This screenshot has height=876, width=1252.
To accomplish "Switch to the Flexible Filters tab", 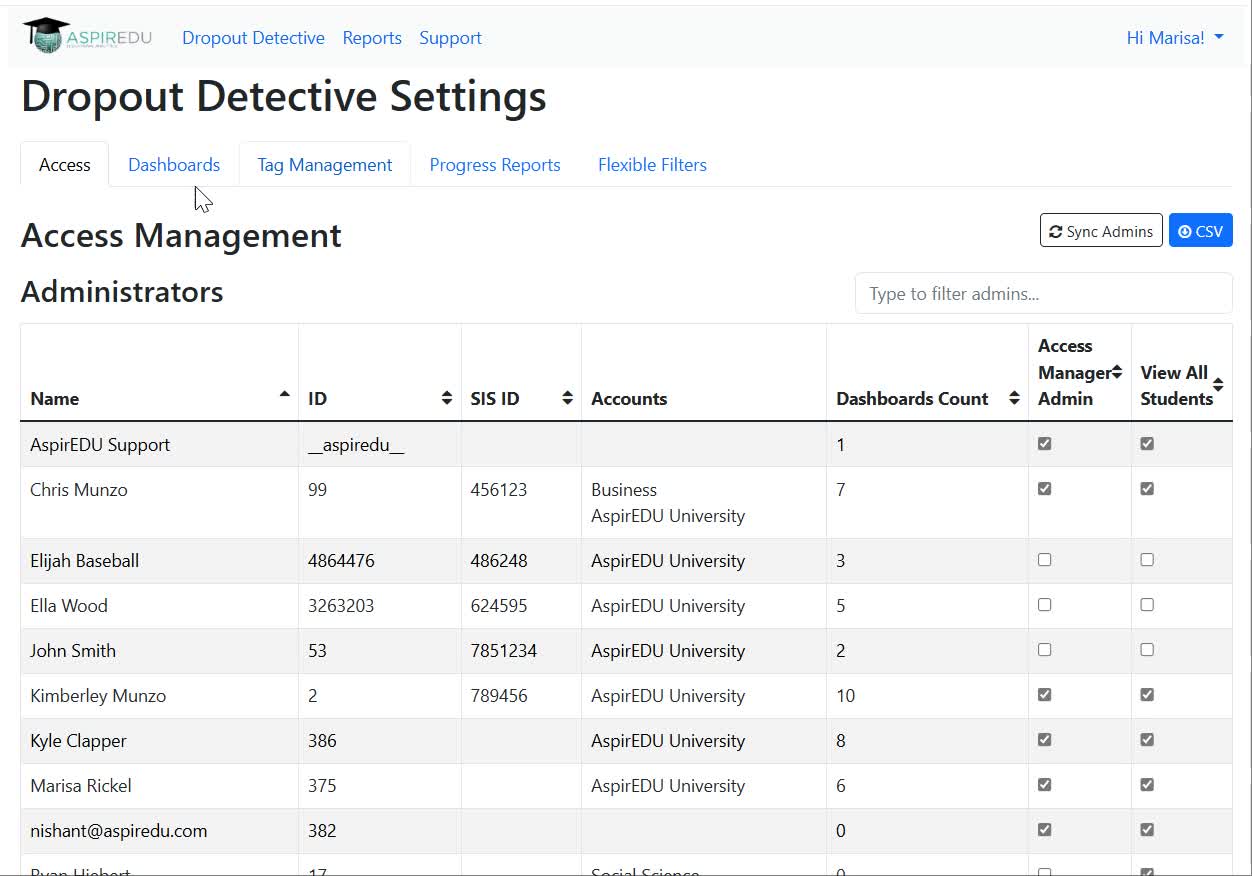I will (x=652, y=165).
